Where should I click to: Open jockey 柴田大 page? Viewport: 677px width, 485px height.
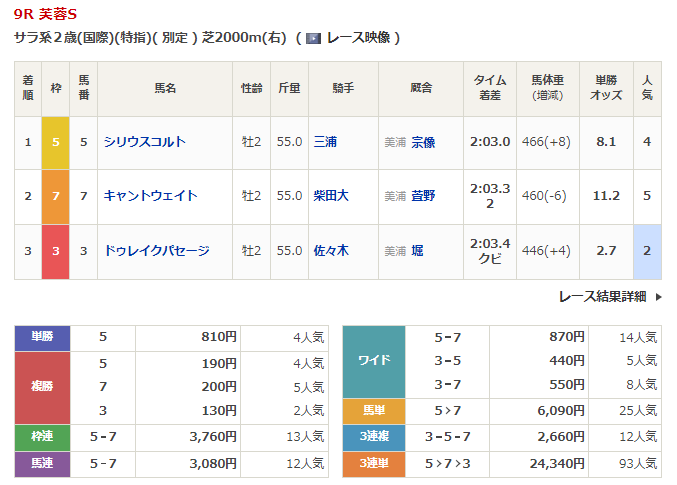(x=331, y=196)
